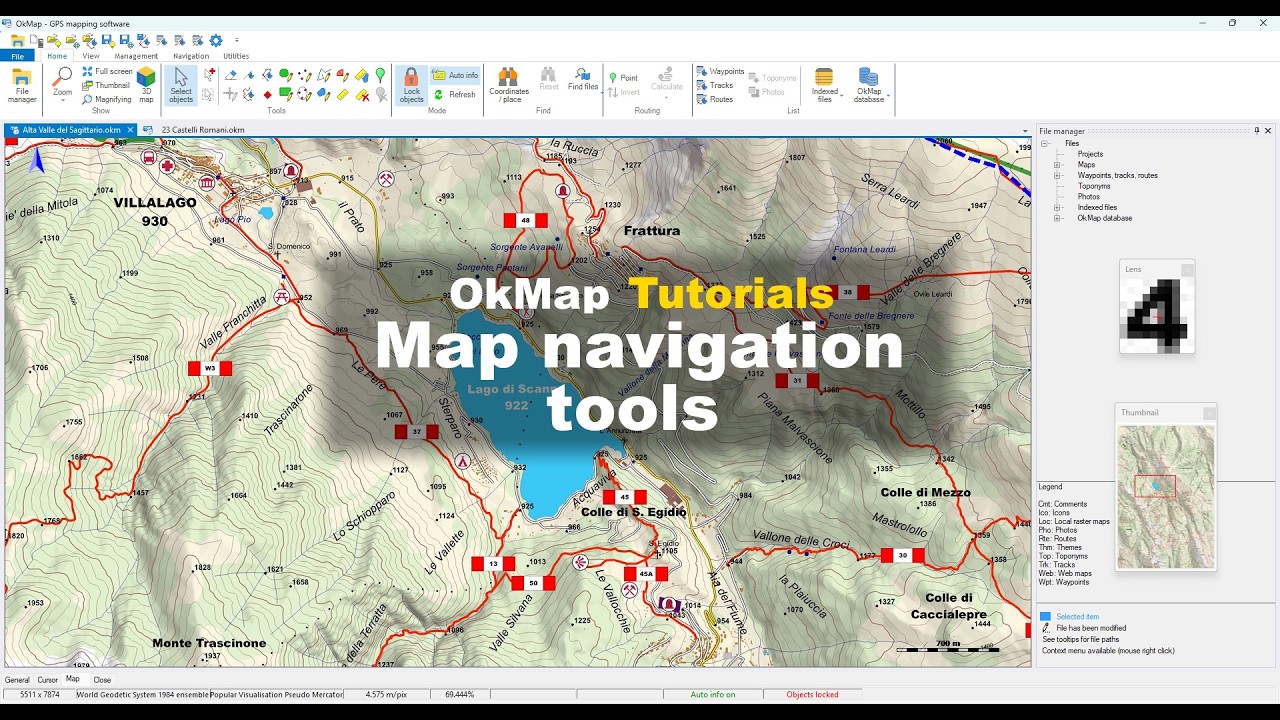Choose the ruler with red X tool

click(x=362, y=95)
